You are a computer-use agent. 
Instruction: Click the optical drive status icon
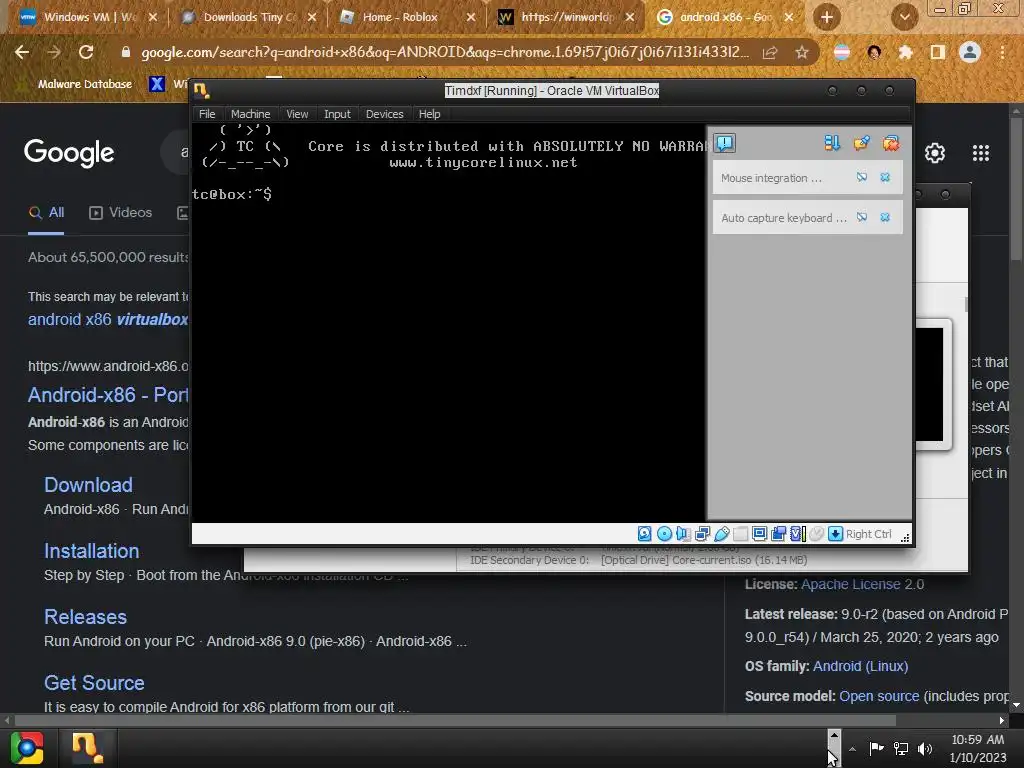(x=664, y=534)
